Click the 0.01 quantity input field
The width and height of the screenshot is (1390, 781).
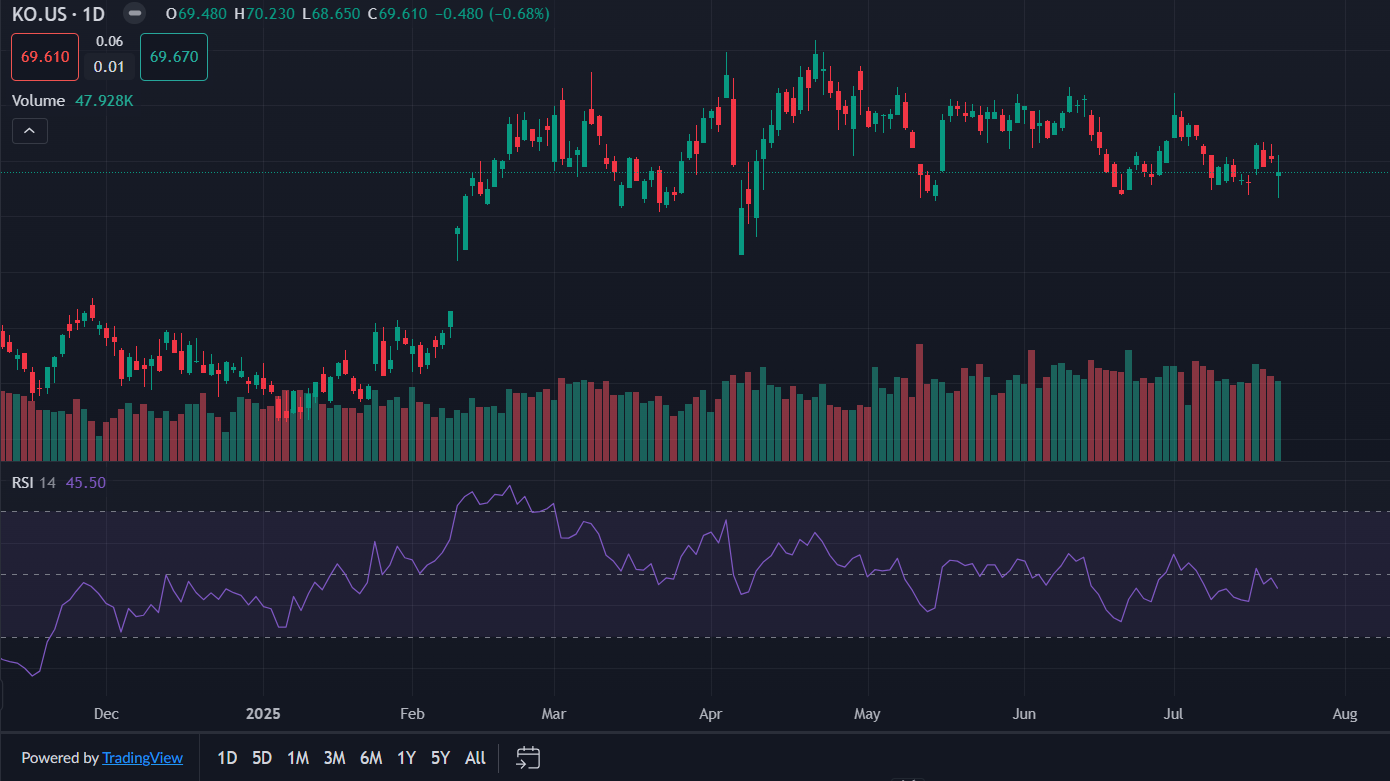coord(109,67)
